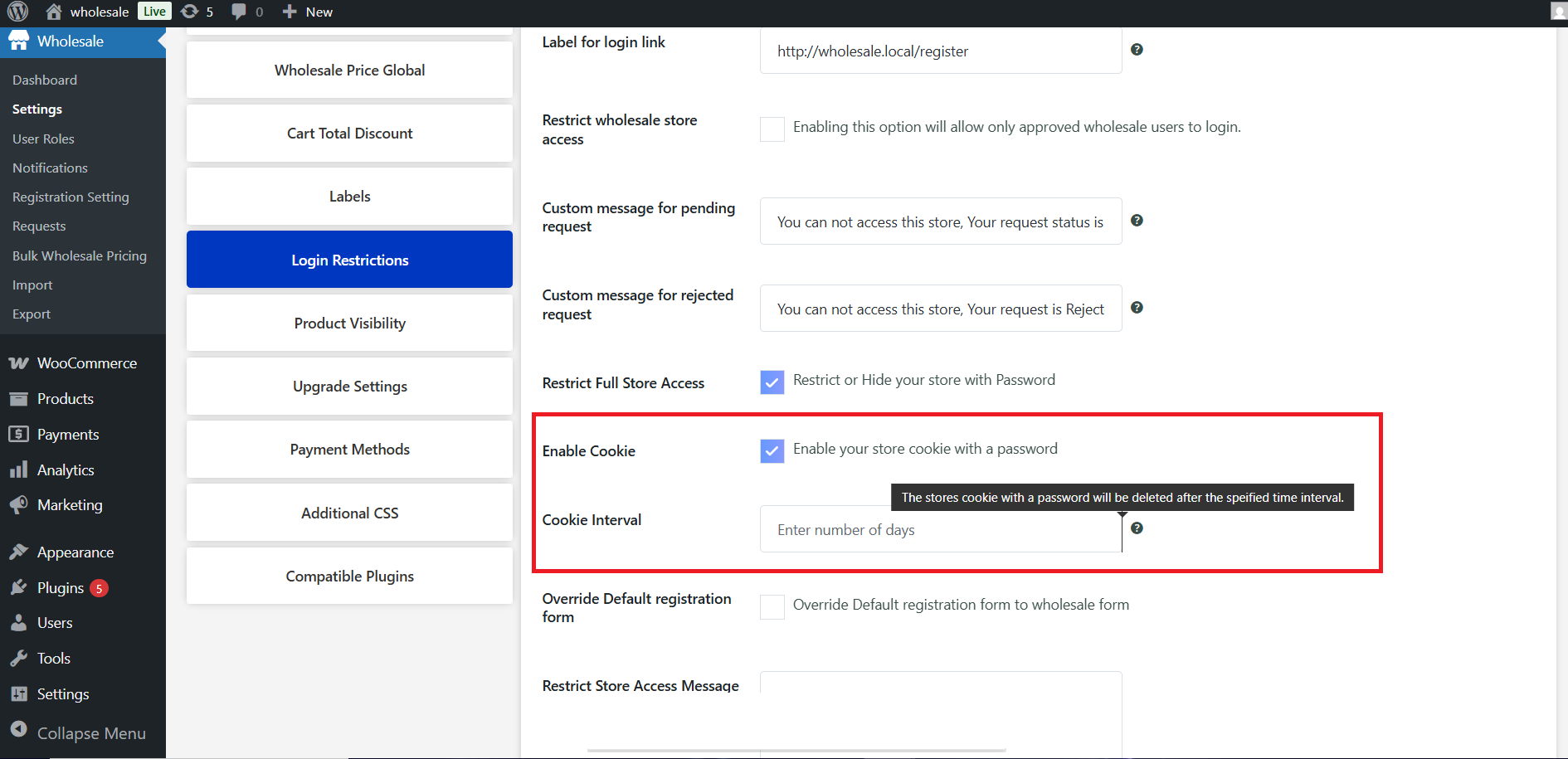Click the Payments dollar icon
The image size is (1568, 759).
pyautogui.click(x=18, y=434)
